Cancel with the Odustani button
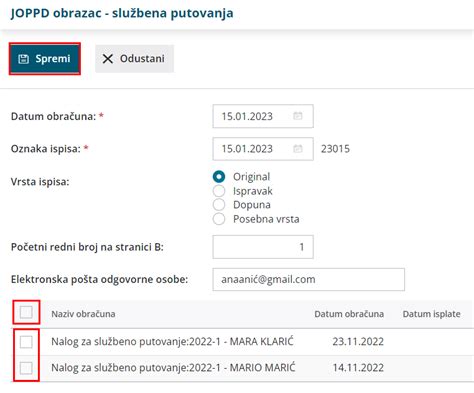The height and width of the screenshot is (393, 474). point(134,59)
